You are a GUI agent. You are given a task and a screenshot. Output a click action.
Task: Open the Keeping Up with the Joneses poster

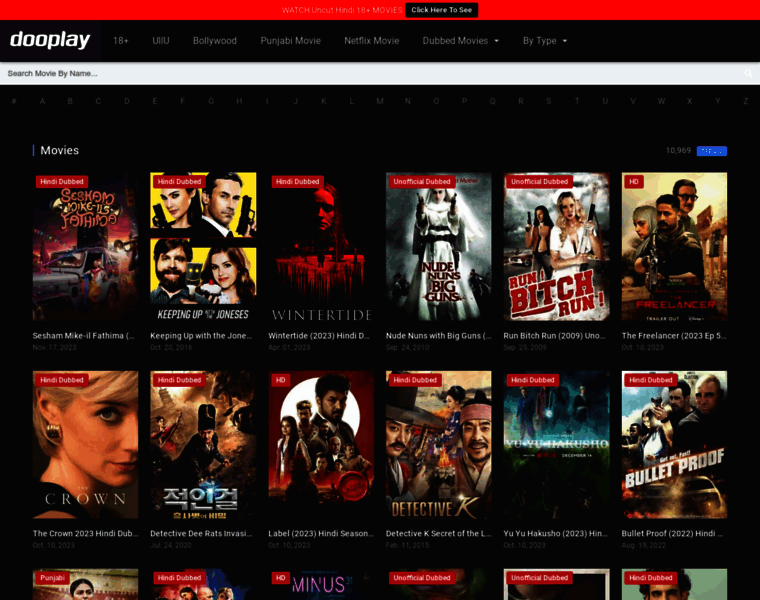coord(203,247)
